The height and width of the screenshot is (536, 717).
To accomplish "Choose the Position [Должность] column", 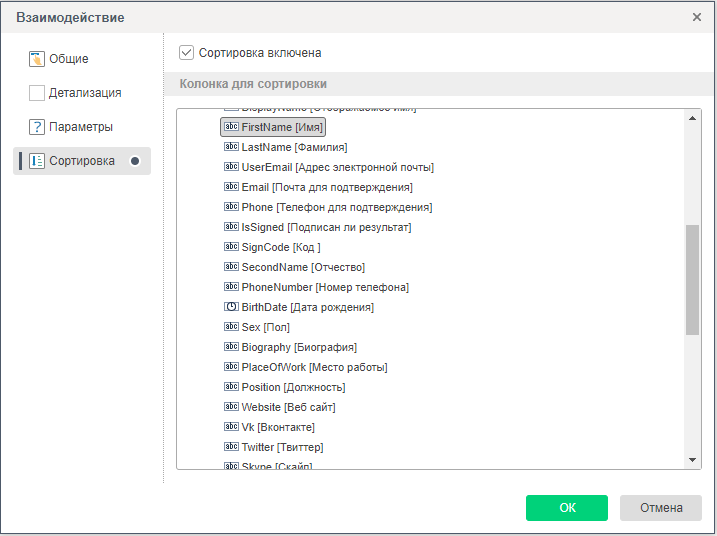I will 293,387.
